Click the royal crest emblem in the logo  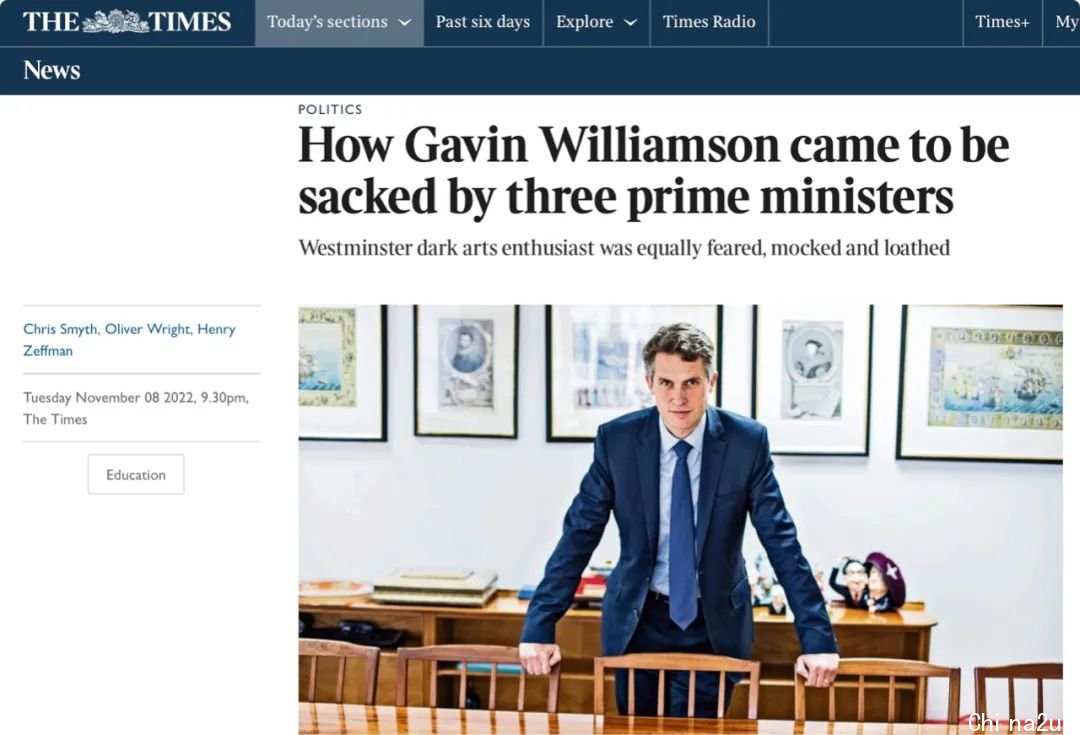click(115, 21)
